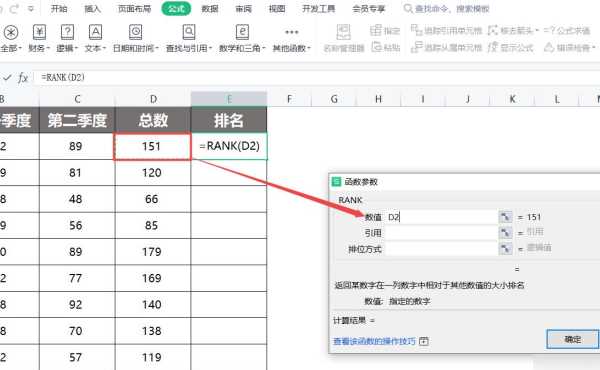Screen dimensions: 600x370
Task: Select cell 169 in 总数 column
Action: pyautogui.click(x=153, y=278)
